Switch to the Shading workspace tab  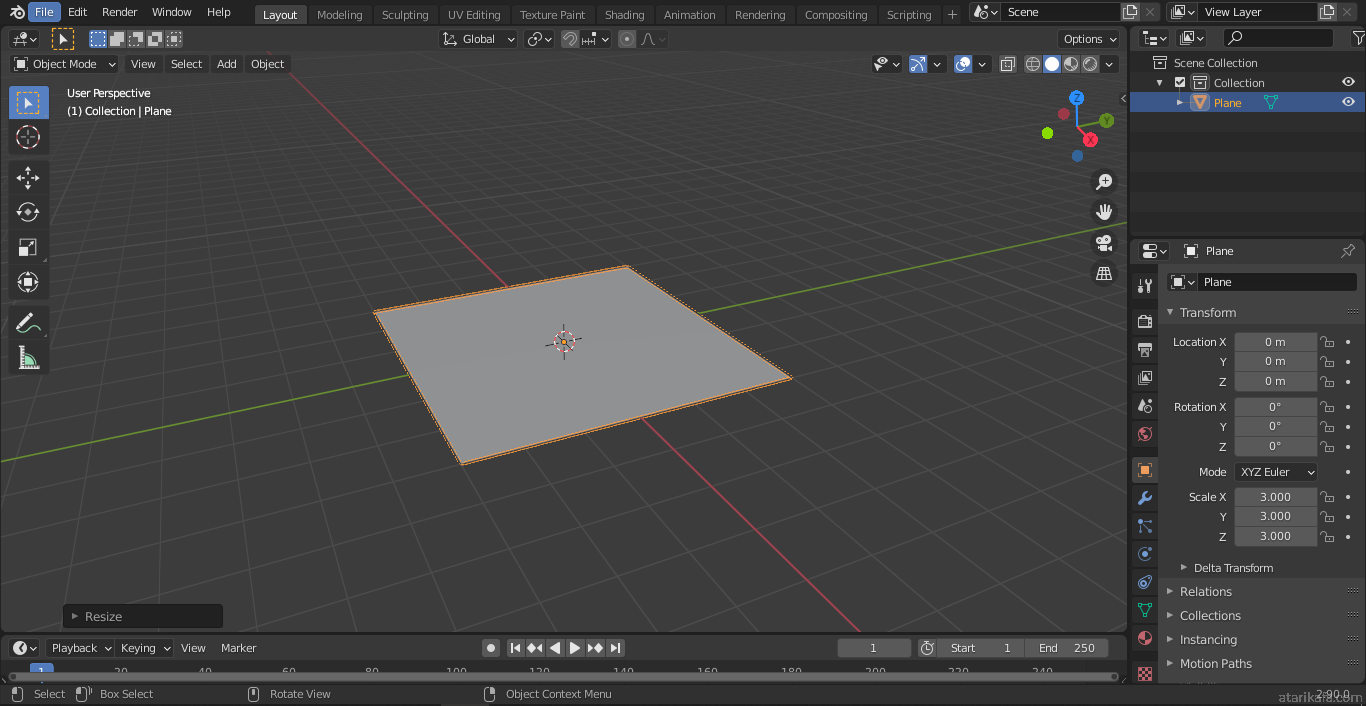625,15
